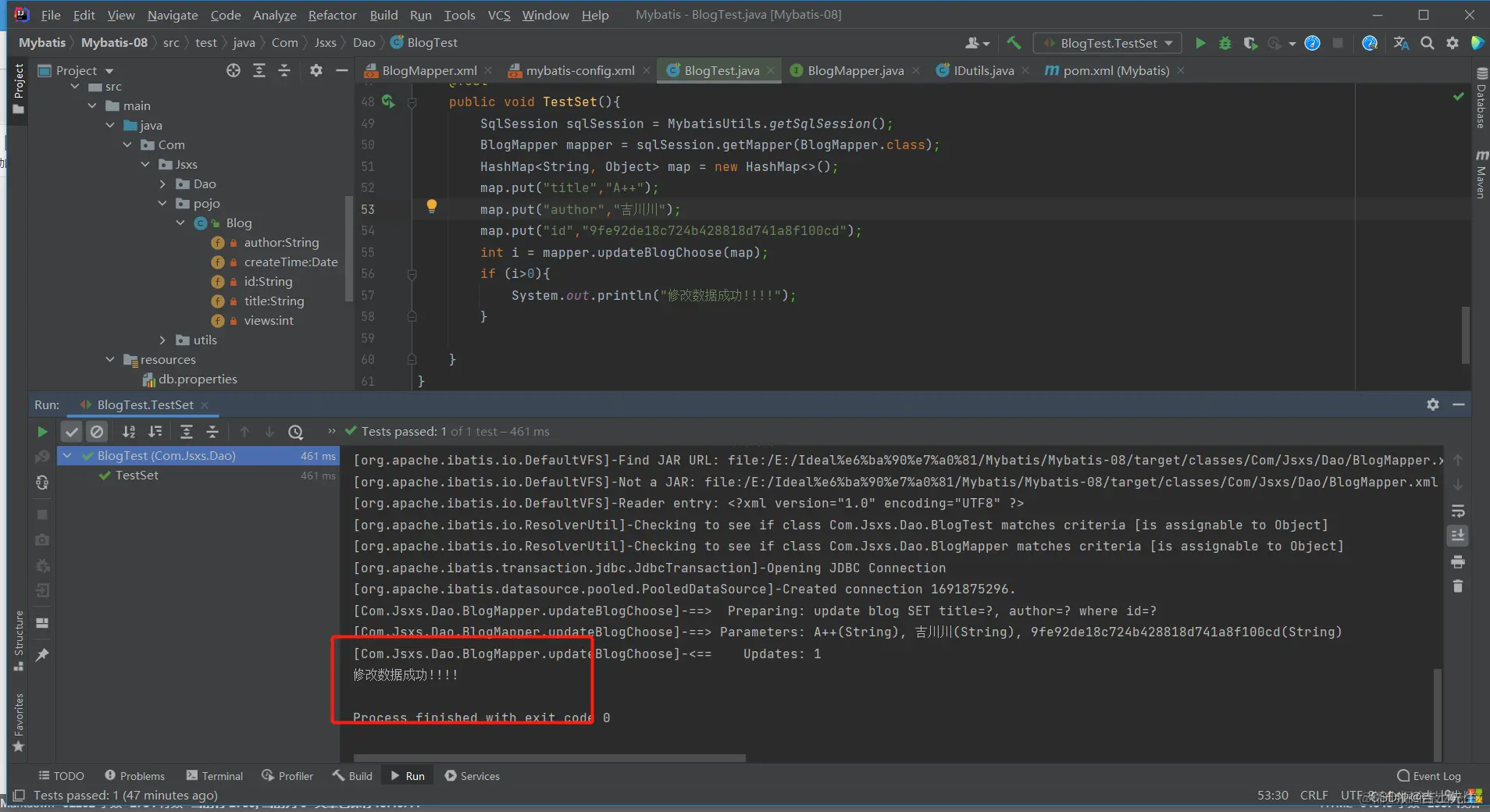Hide the Project tool window
This screenshot has width=1490, height=812.
click(x=341, y=70)
